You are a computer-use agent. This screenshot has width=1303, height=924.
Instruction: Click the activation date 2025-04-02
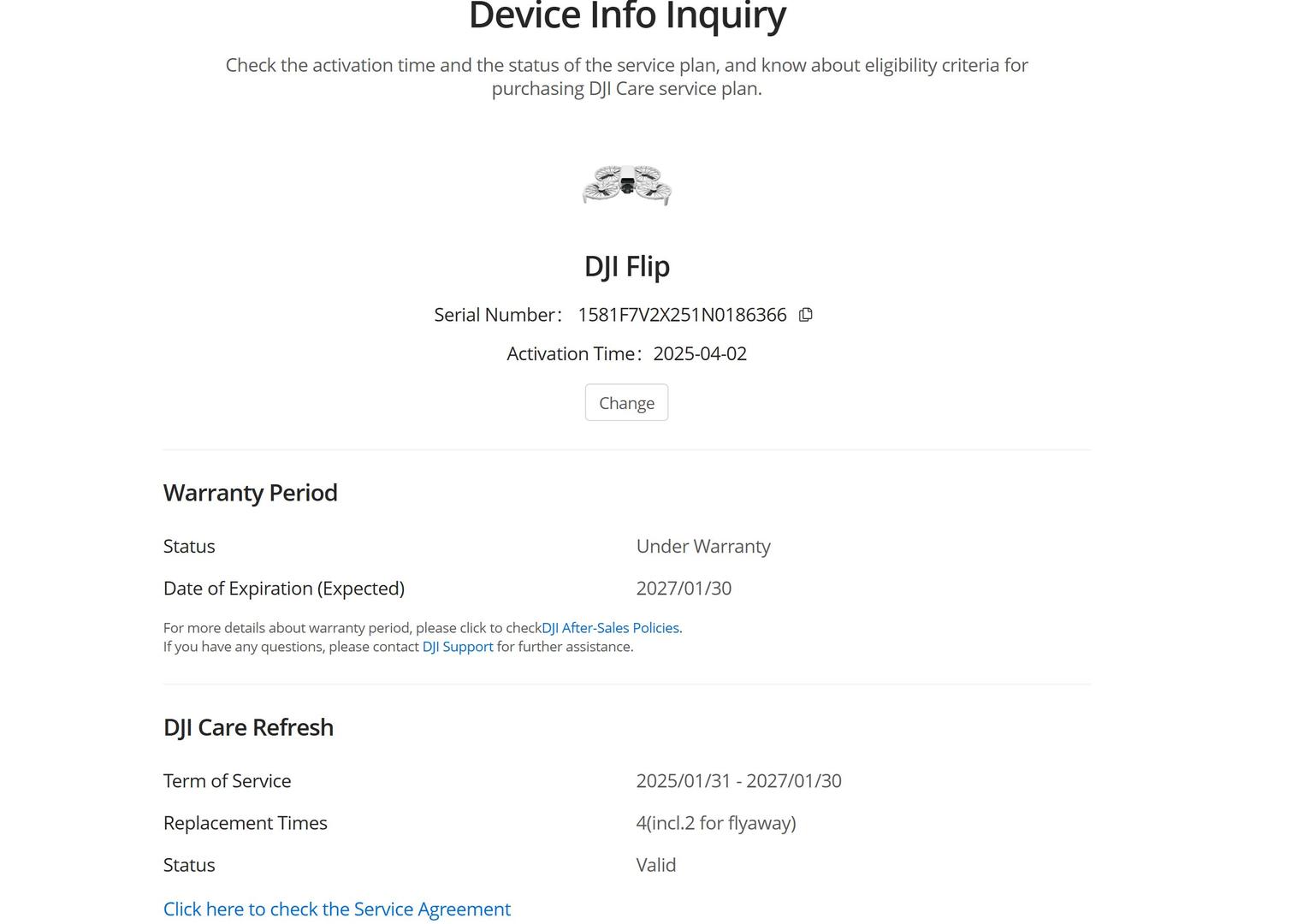click(700, 354)
